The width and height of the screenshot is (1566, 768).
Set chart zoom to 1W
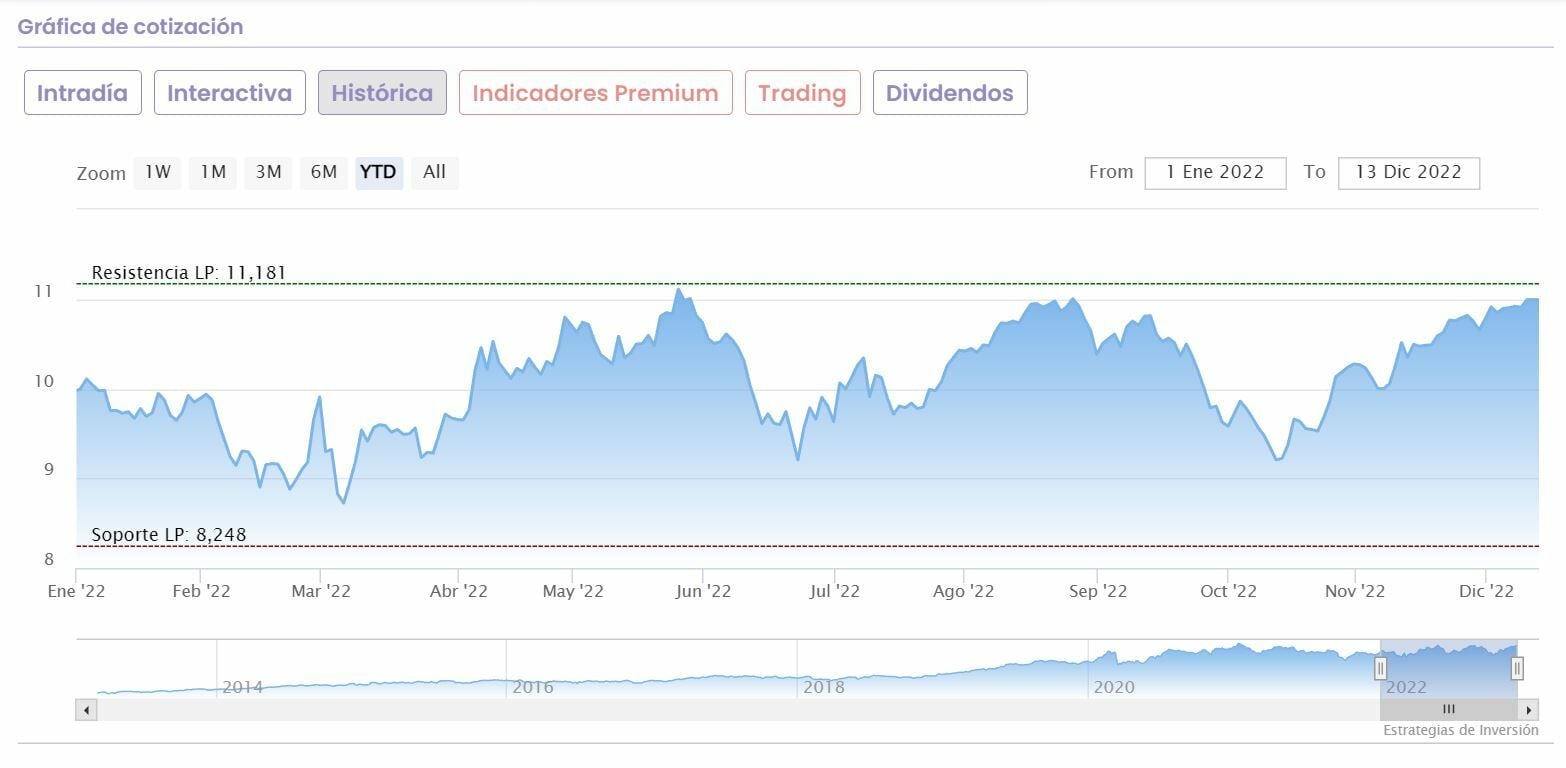click(x=157, y=172)
